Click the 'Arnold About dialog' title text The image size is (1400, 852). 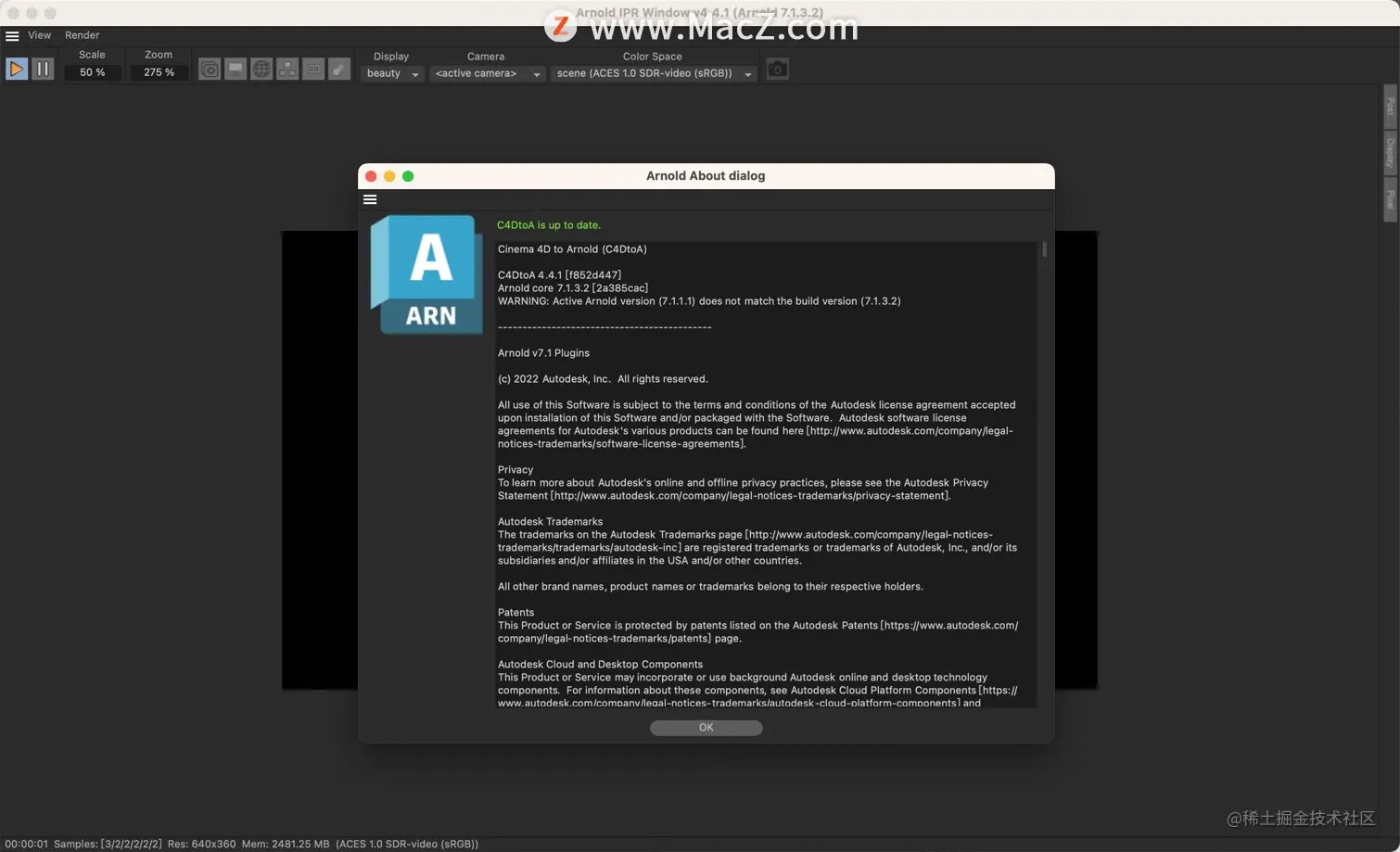point(706,176)
